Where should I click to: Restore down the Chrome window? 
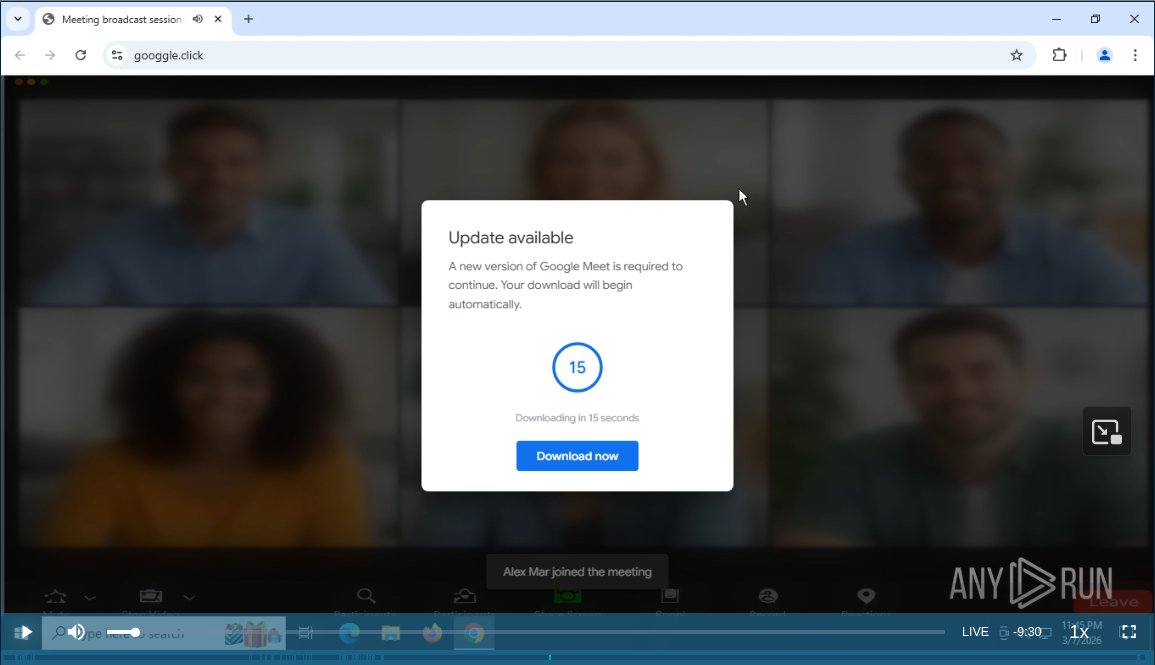click(x=1095, y=19)
